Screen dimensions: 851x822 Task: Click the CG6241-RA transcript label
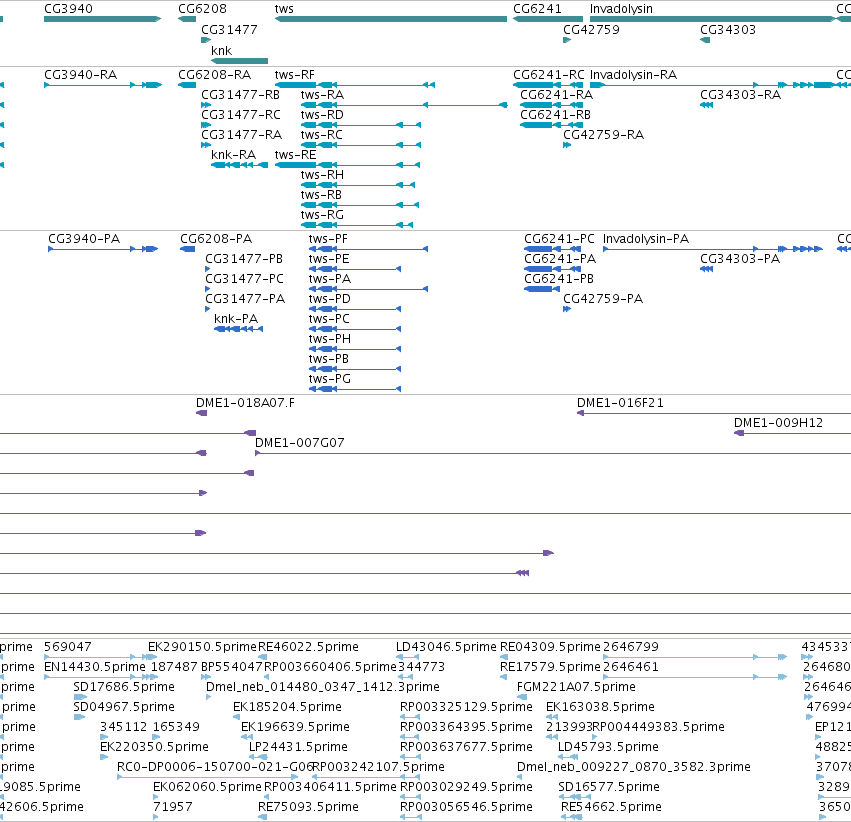556,94
